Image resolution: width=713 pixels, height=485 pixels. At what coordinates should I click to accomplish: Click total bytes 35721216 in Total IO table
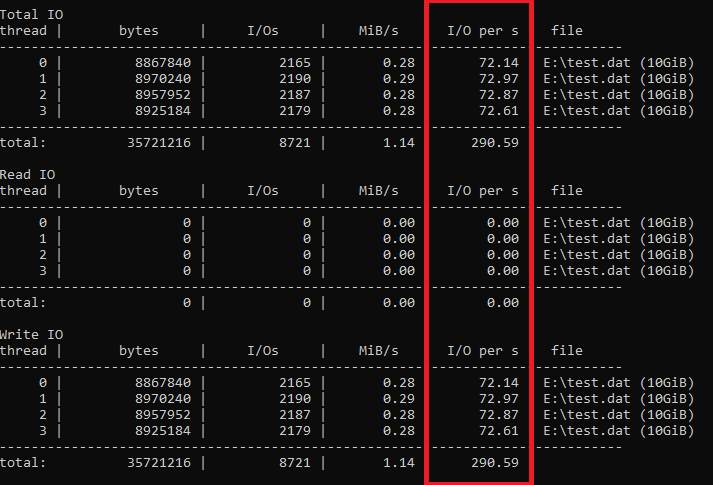pyautogui.click(x=159, y=143)
